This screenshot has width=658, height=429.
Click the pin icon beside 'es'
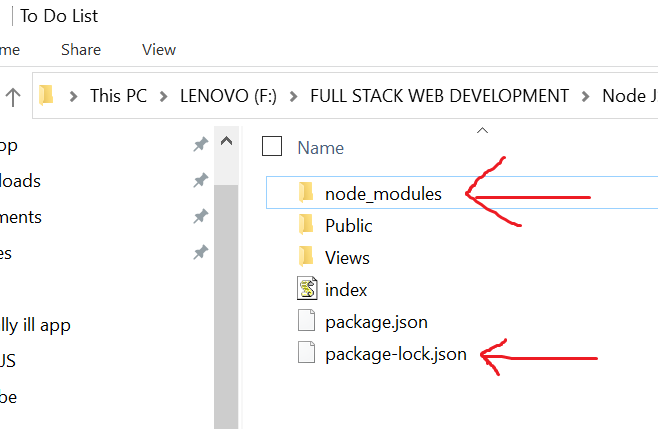click(201, 253)
